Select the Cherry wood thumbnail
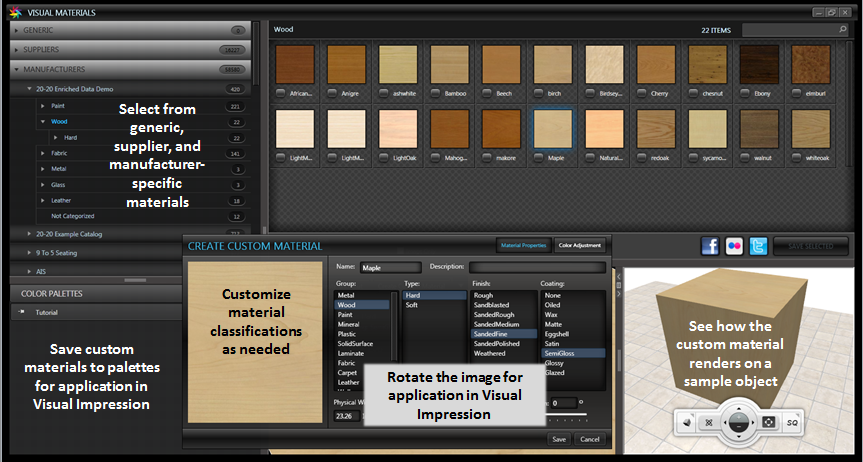 (x=656, y=64)
